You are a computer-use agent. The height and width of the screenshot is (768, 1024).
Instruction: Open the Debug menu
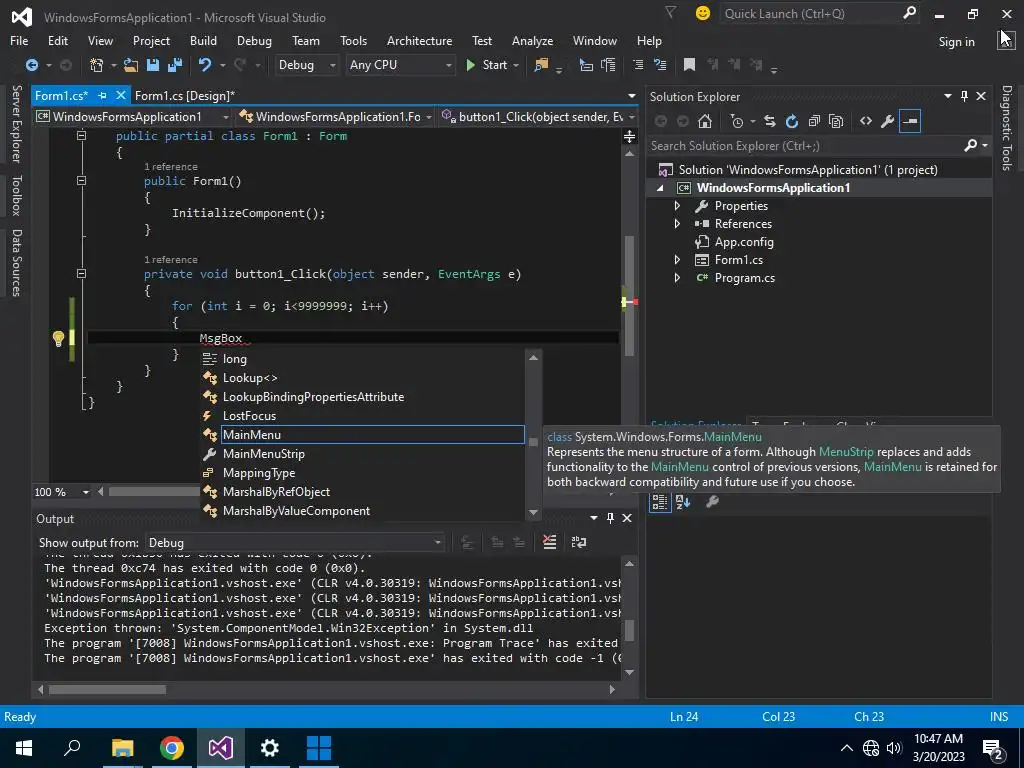click(254, 40)
